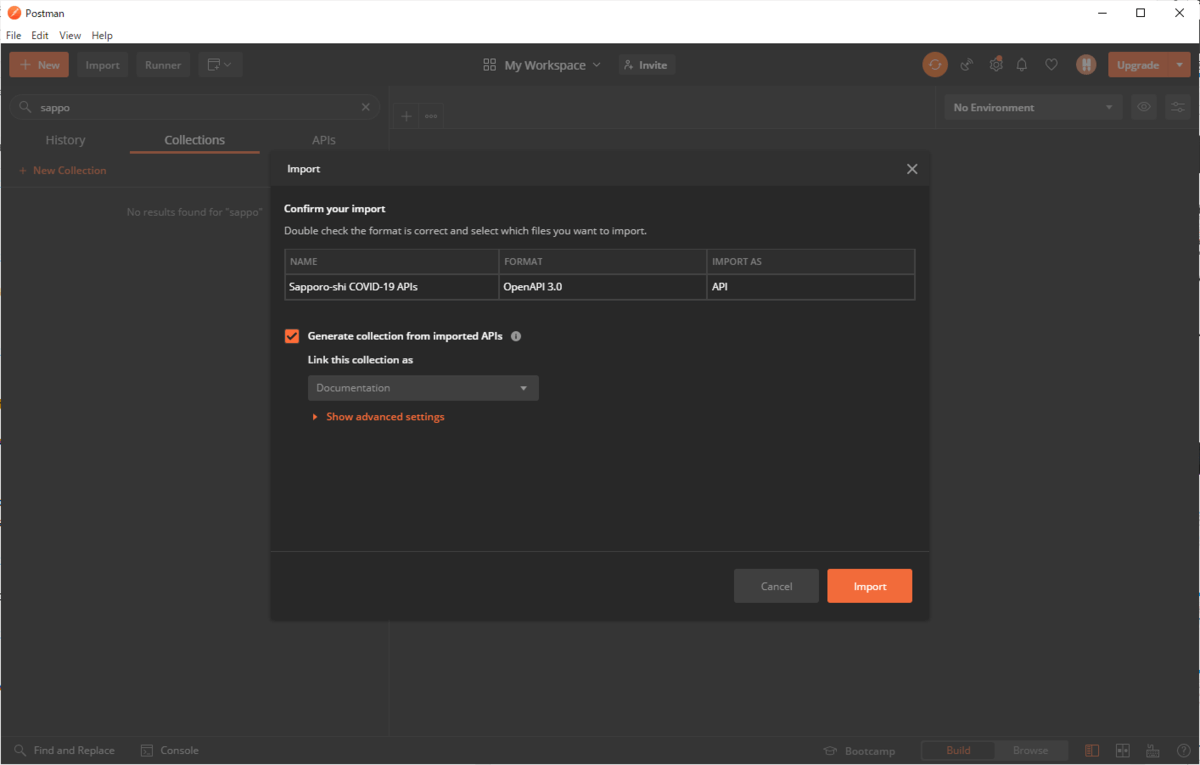The image size is (1200, 765).
Task: Click the orange Import button in dialog
Action: 870,586
